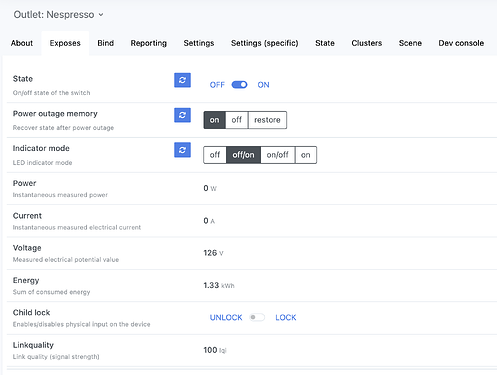Set Indicator mode to on/off
Screen dimensions: 497x375
pyautogui.click(x=278, y=155)
